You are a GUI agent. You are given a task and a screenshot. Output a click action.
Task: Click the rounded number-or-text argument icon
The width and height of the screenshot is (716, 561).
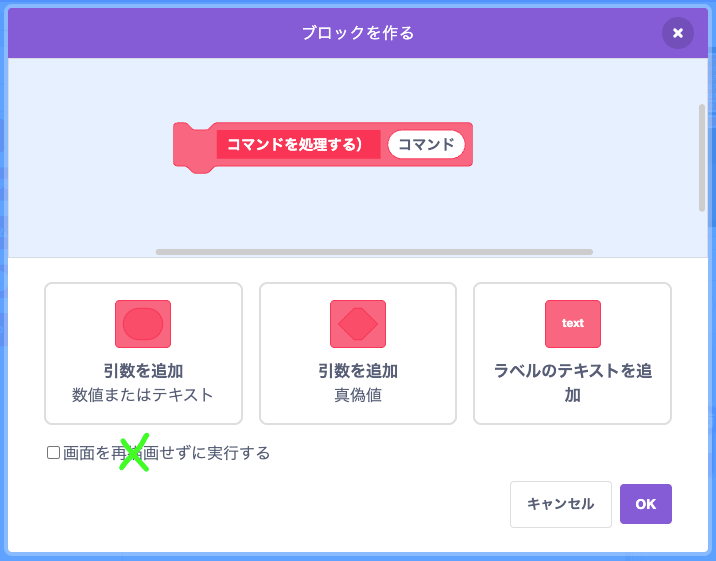tap(143, 324)
